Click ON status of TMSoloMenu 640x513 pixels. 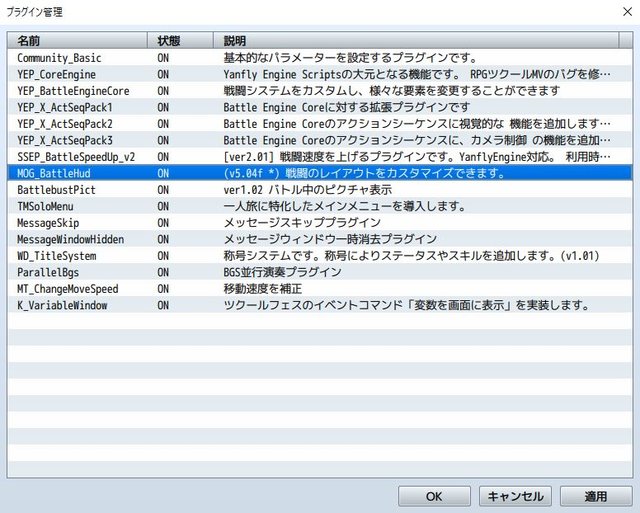[163, 207]
